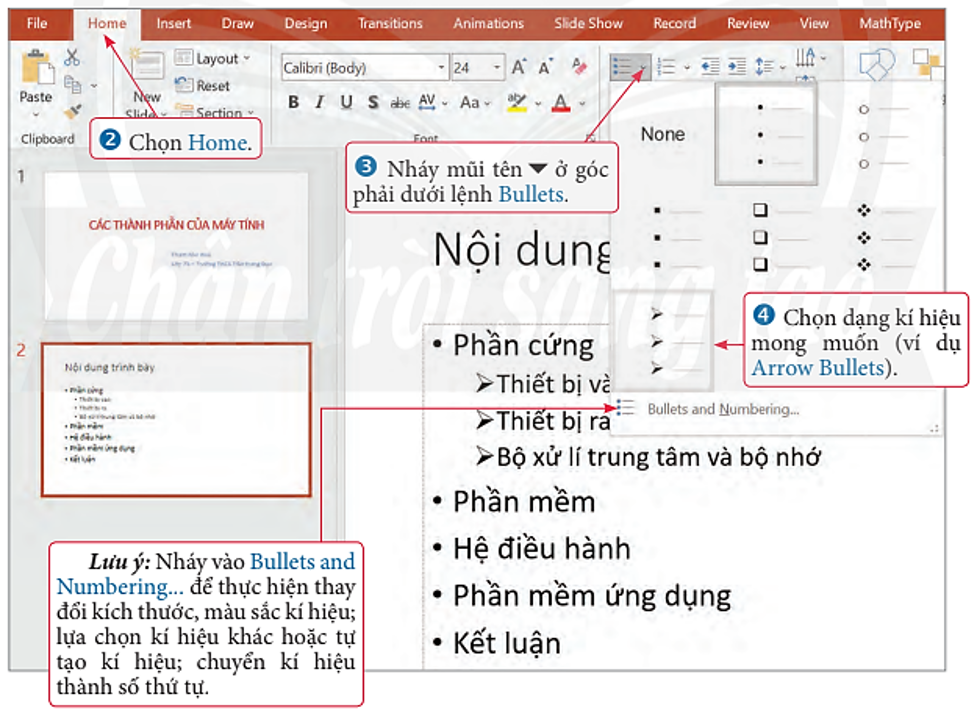This screenshot has height=716, width=977.
Task: Toggle Underline formatting
Action: pyautogui.click(x=346, y=102)
